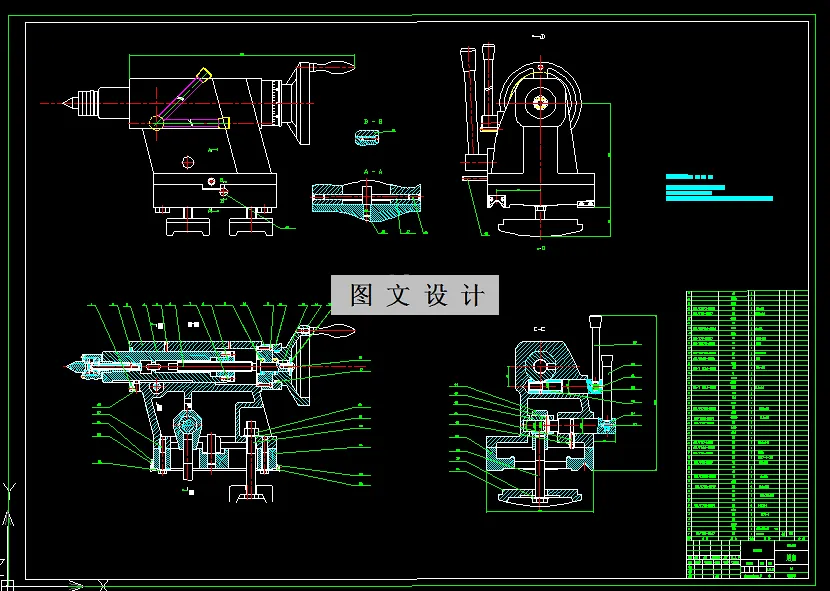830x591 pixels.
Task: Click the white title block below parts list
Action: click(747, 559)
